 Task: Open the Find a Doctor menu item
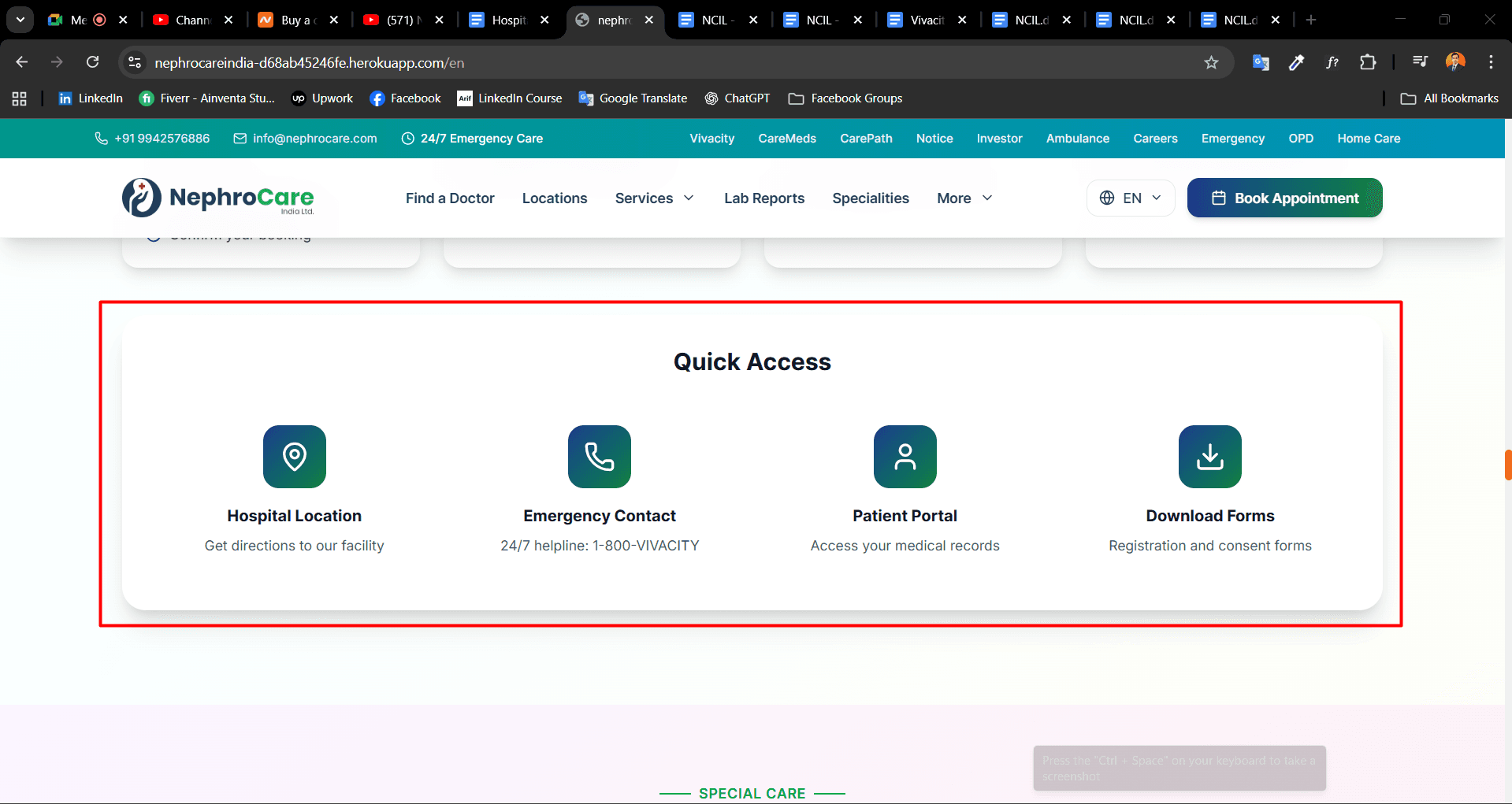click(450, 198)
